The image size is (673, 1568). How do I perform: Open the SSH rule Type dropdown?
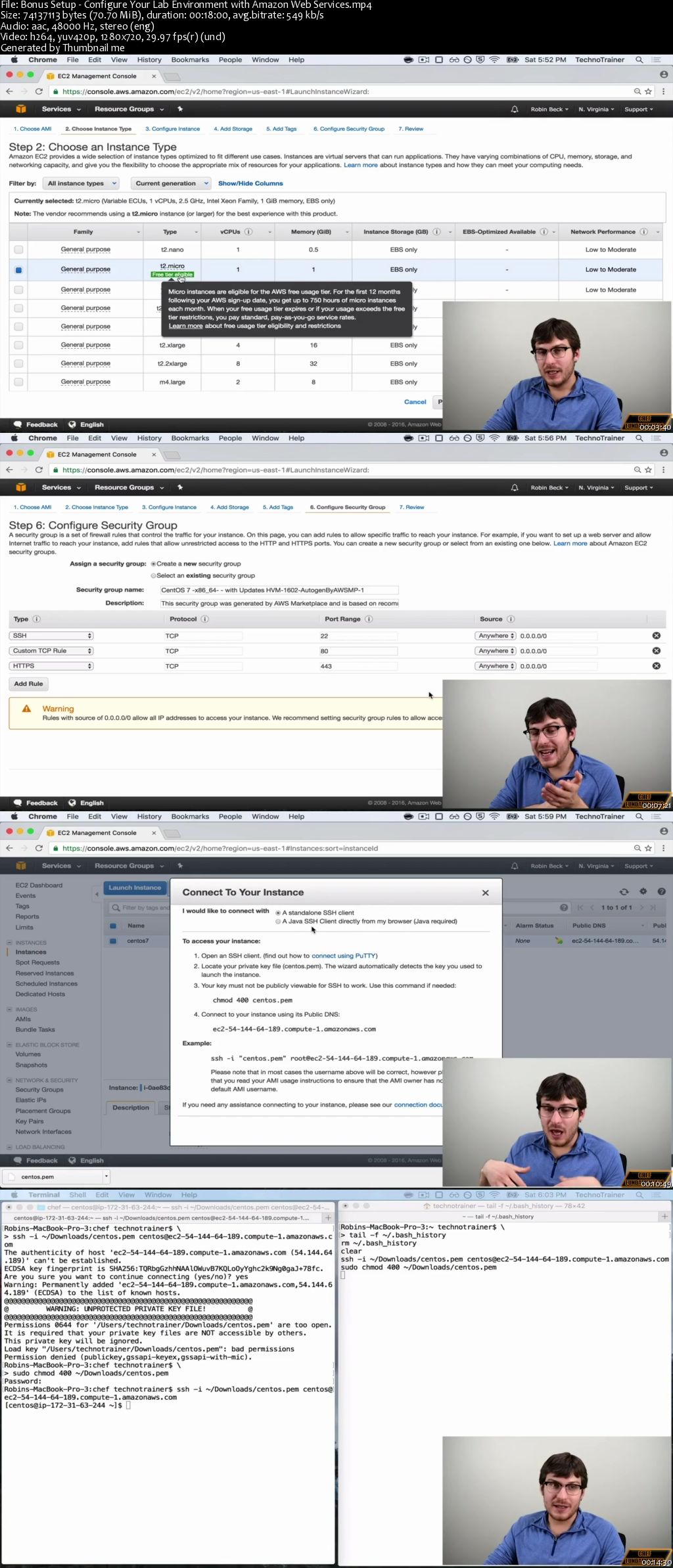[x=52, y=636]
